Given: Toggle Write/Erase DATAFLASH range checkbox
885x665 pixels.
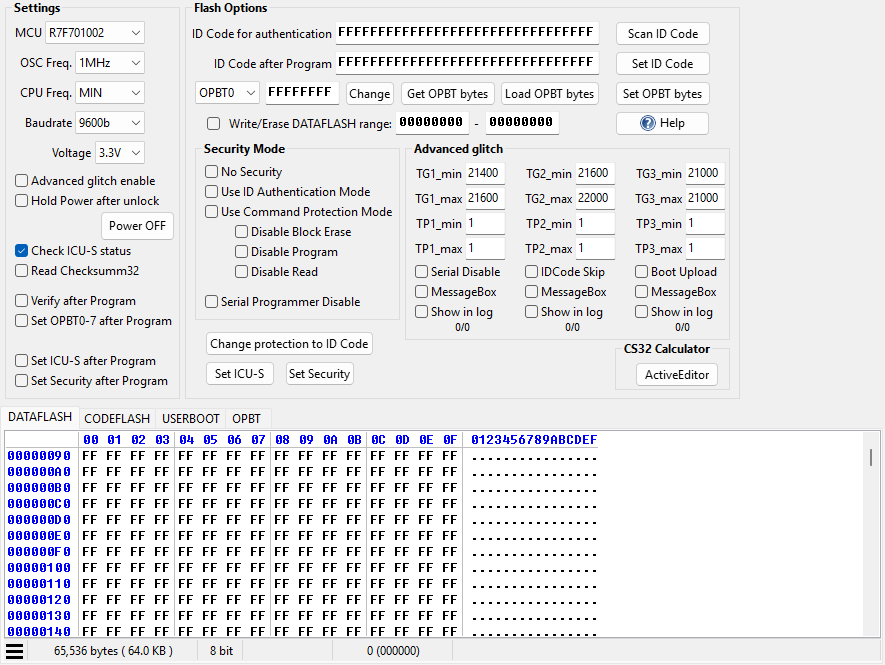Looking at the screenshot, I should pyautogui.click(x=213, y=124).
